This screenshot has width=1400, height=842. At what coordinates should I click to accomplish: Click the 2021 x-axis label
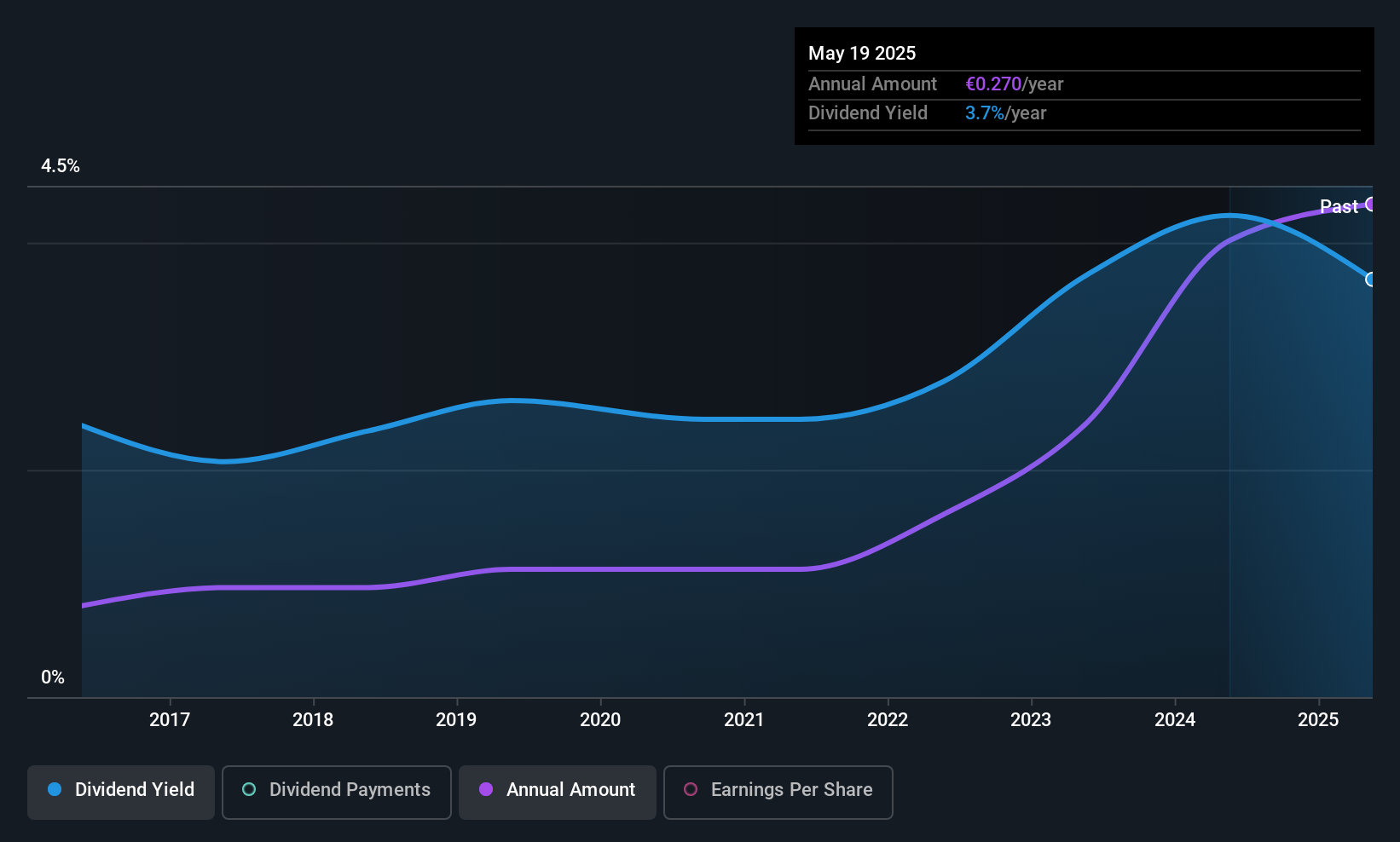(744, 719)
